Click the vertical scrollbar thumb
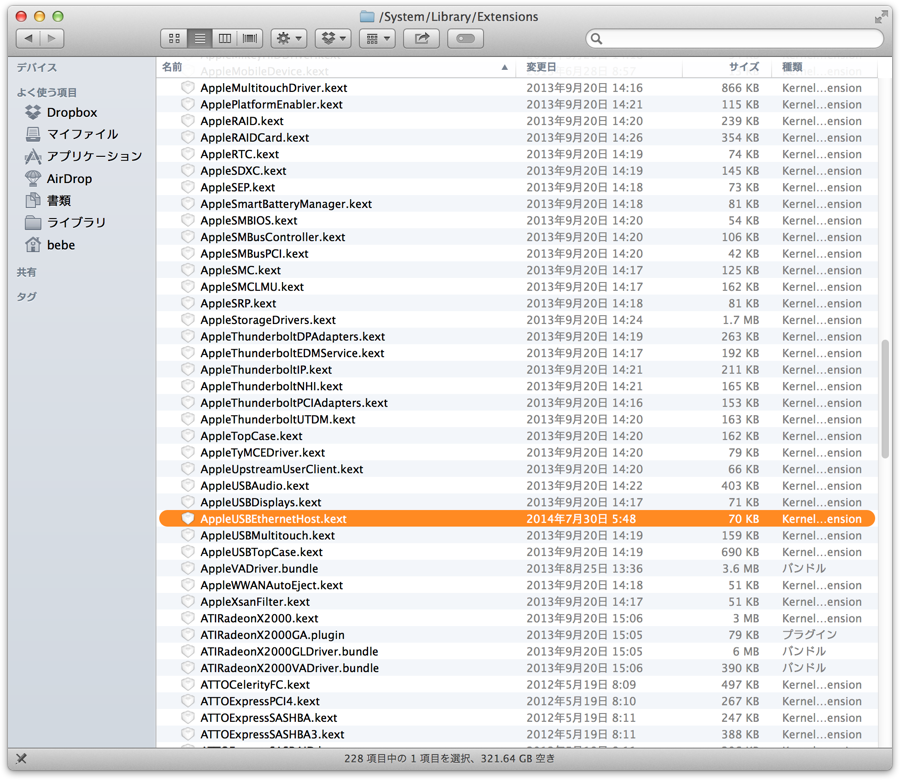The image size is (900, 780). coord(885,399)
